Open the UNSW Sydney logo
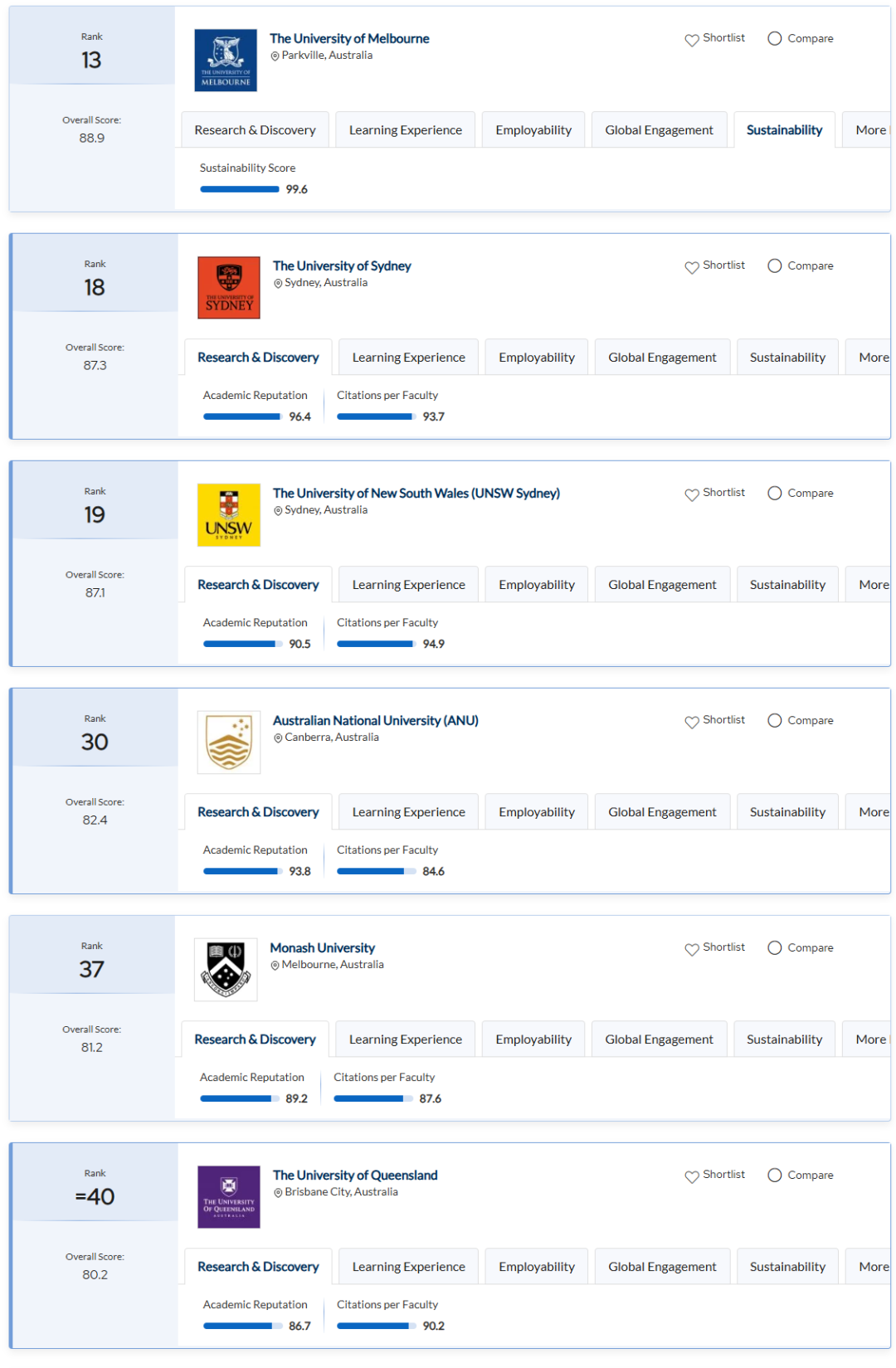Image resolution: width=896 pixels, height=1368 pixels. pyautogui.click(x=229, y=515)
